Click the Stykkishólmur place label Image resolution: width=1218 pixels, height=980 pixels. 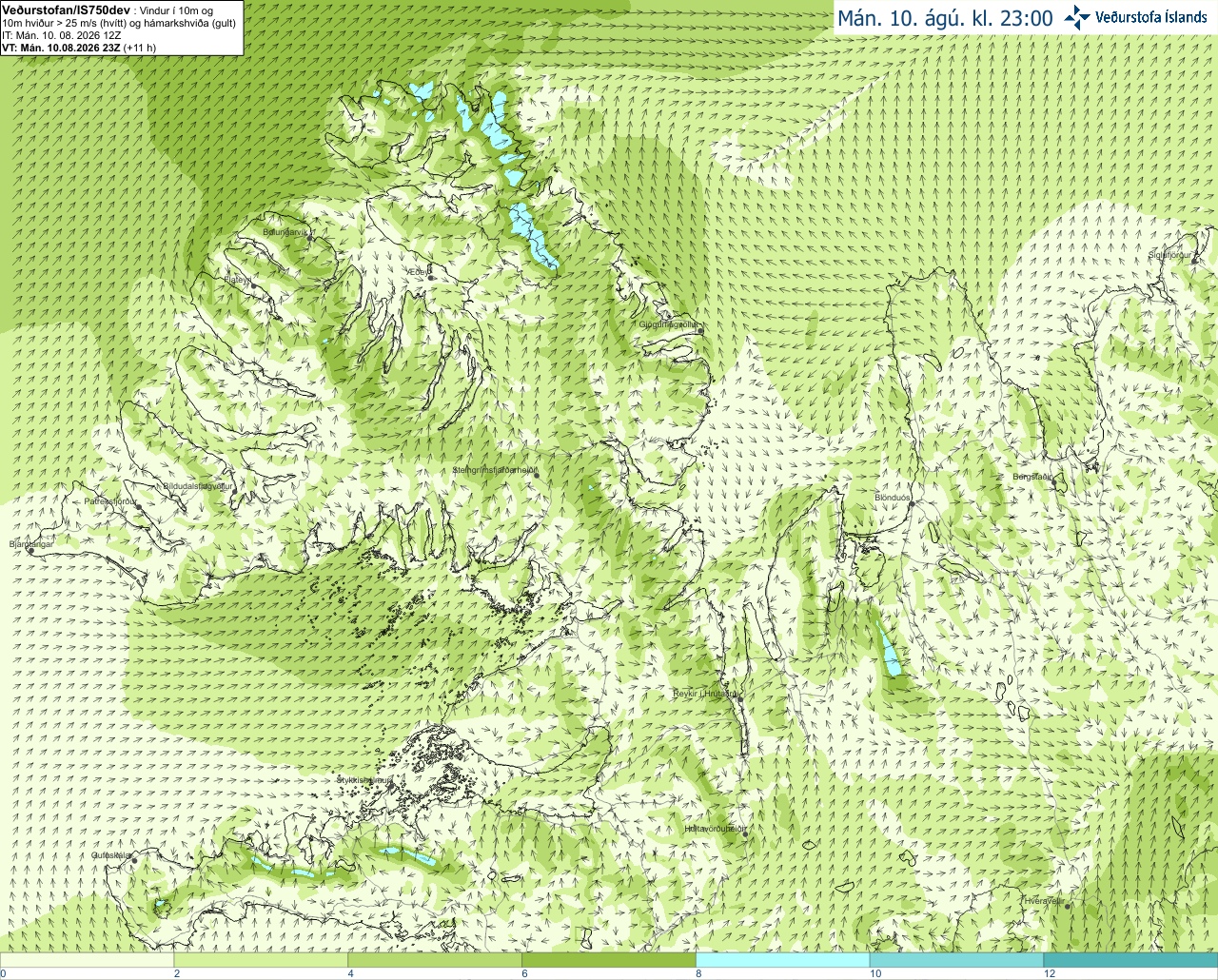[364, 780]
